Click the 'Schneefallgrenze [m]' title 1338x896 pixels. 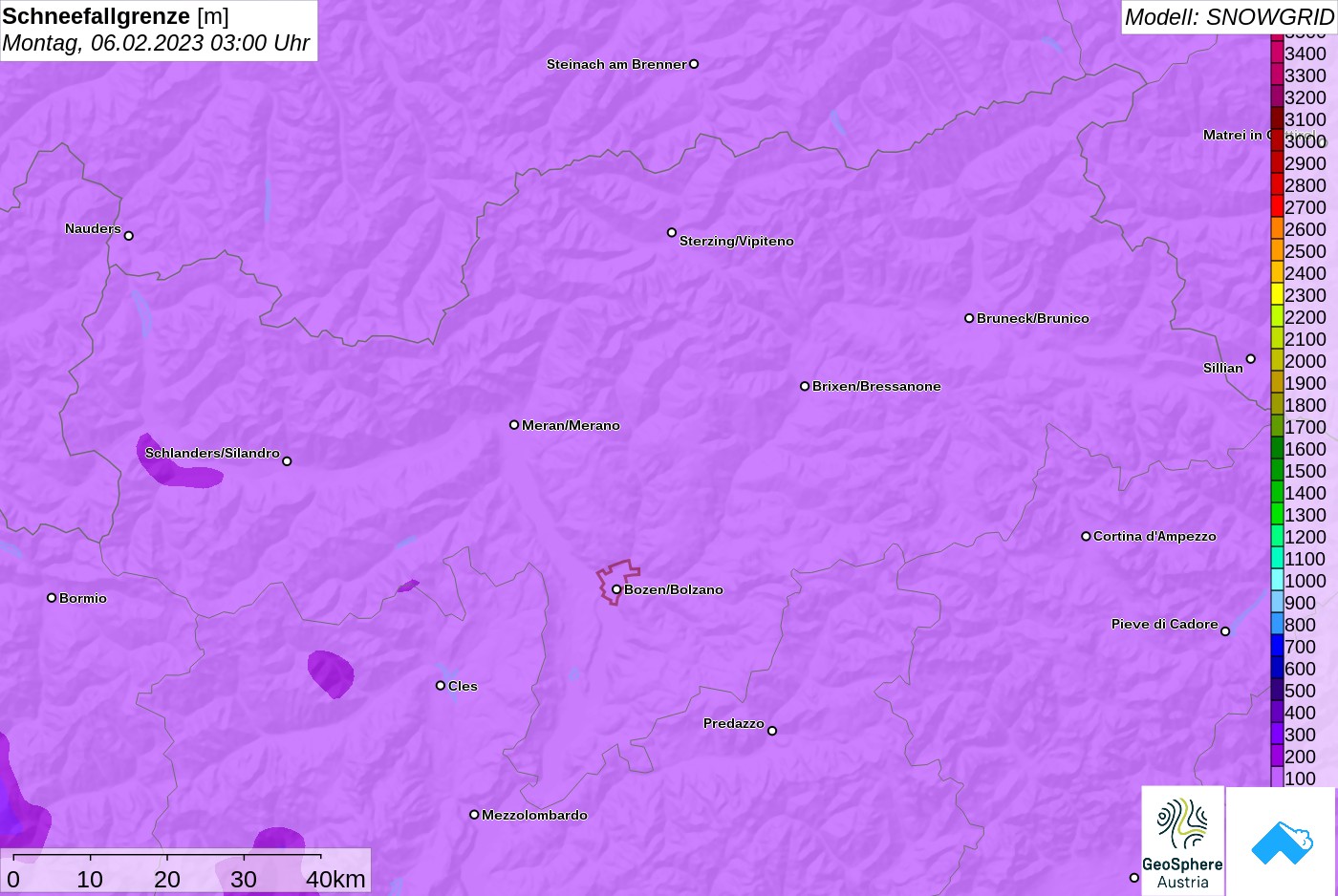click(116, 16)
